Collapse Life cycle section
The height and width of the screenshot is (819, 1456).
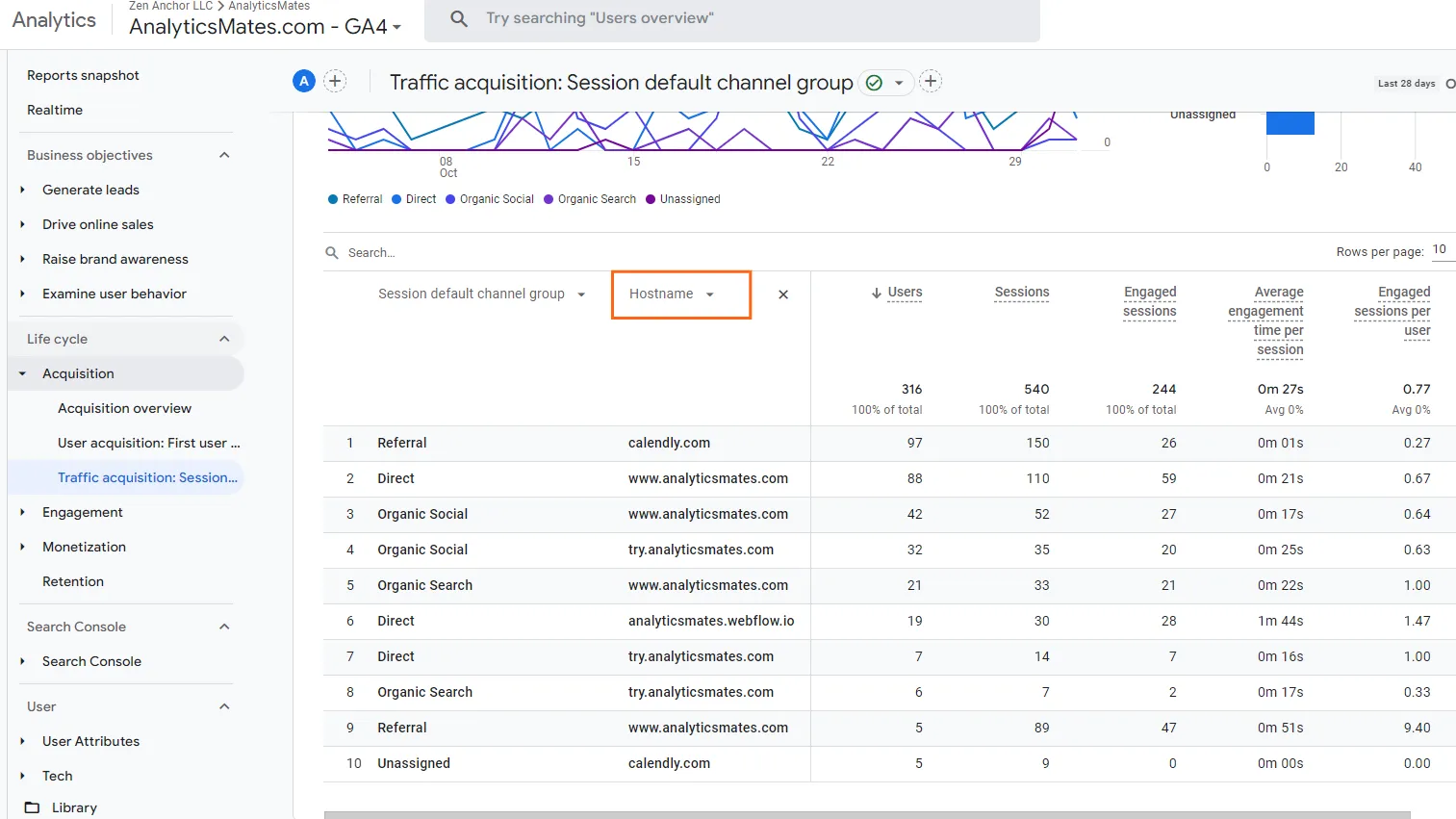click(x=224, y=339)
